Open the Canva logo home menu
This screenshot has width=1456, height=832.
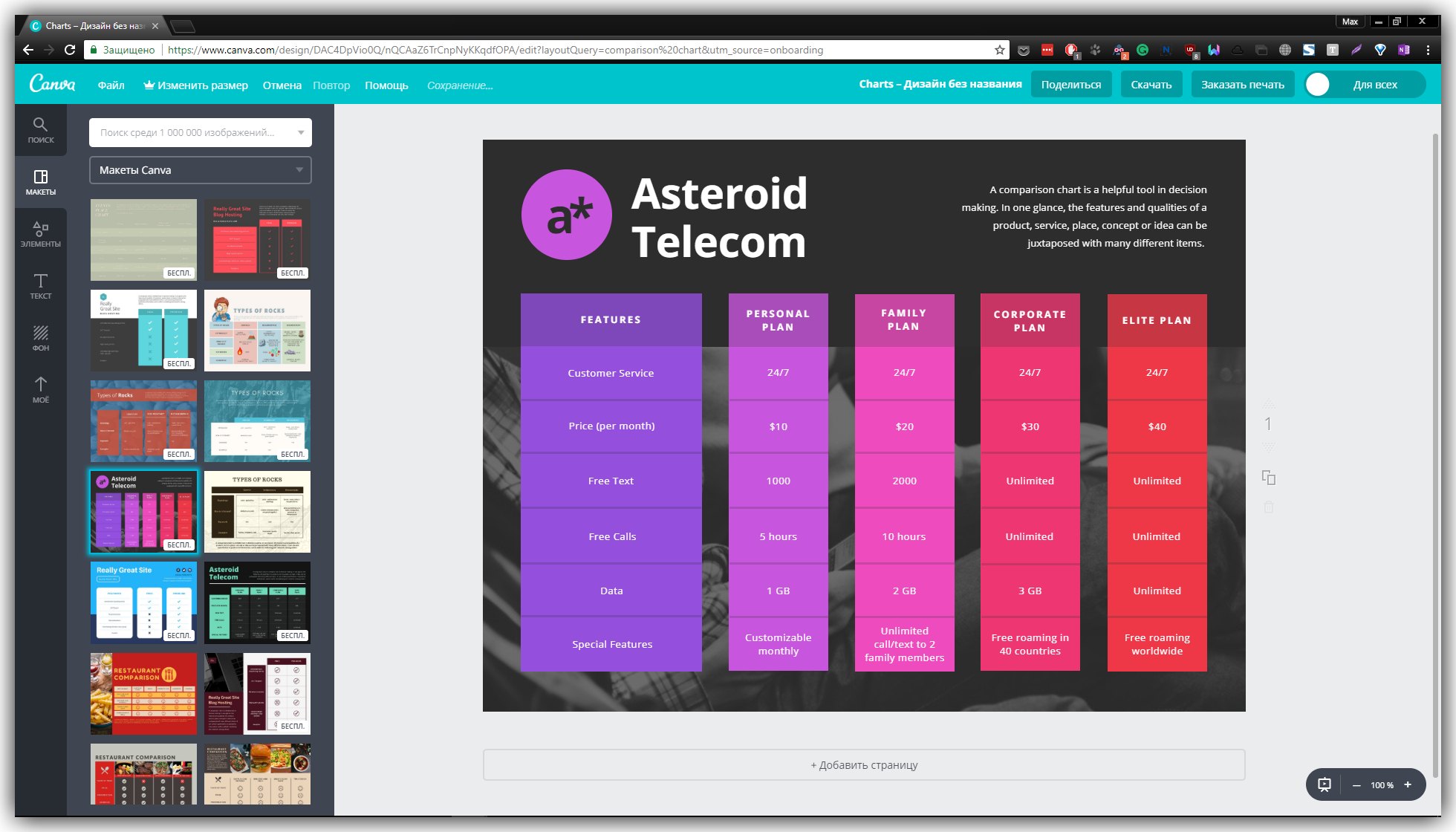tap(51, 84)
